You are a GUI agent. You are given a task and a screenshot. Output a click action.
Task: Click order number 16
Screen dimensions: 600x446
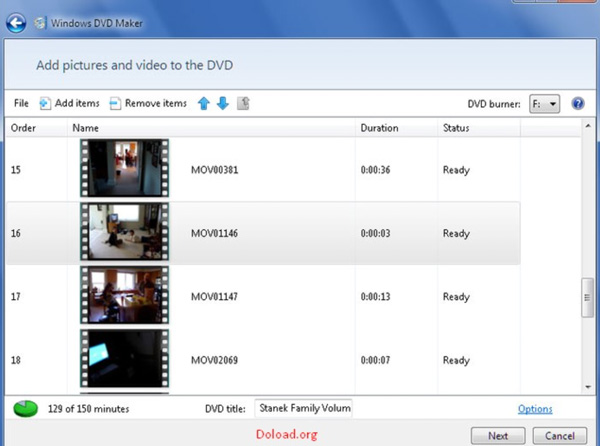tap(16, 233)
